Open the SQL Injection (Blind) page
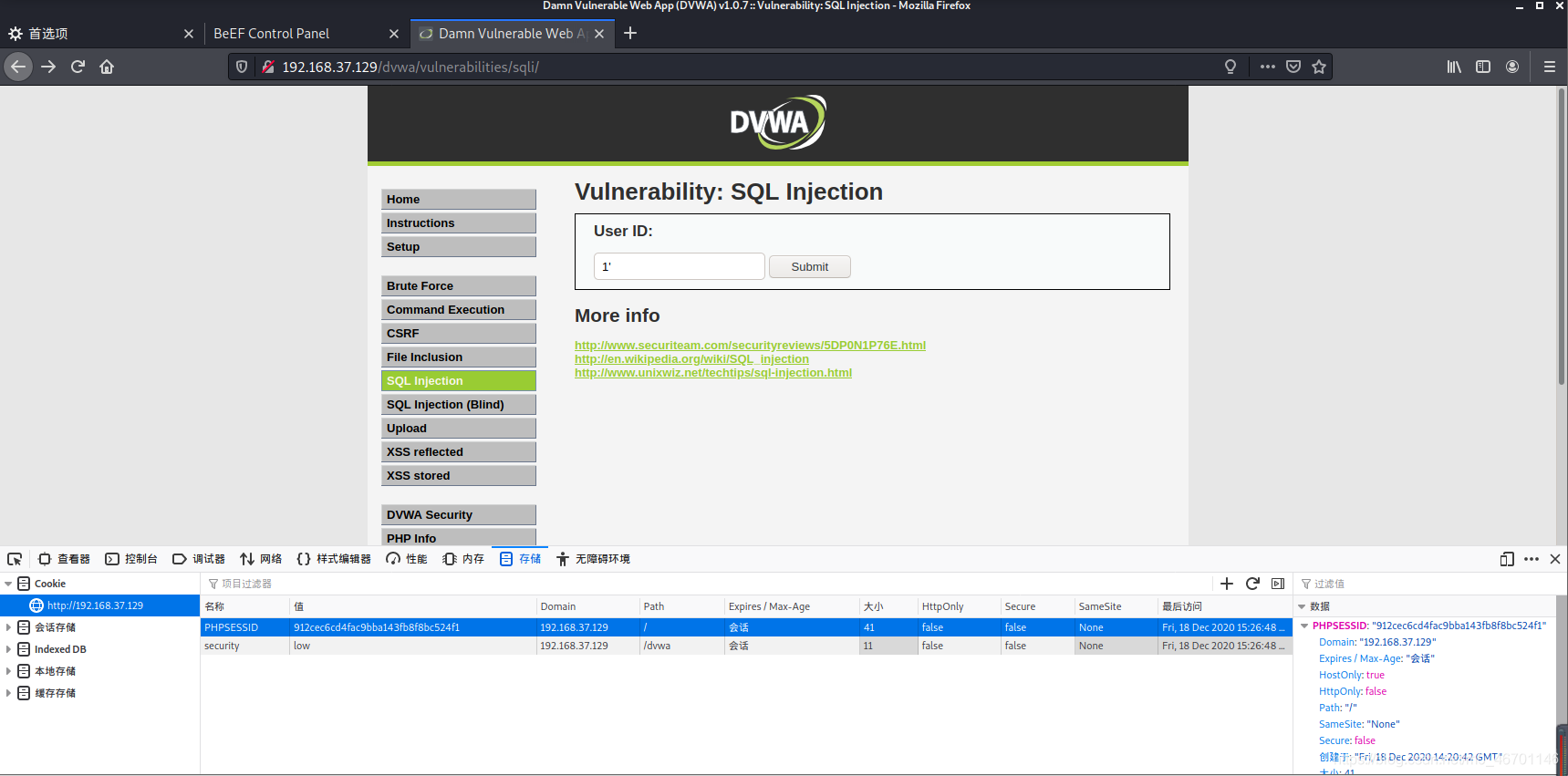The width and height of the screenshot is (1568, 776). pos(459,405)
